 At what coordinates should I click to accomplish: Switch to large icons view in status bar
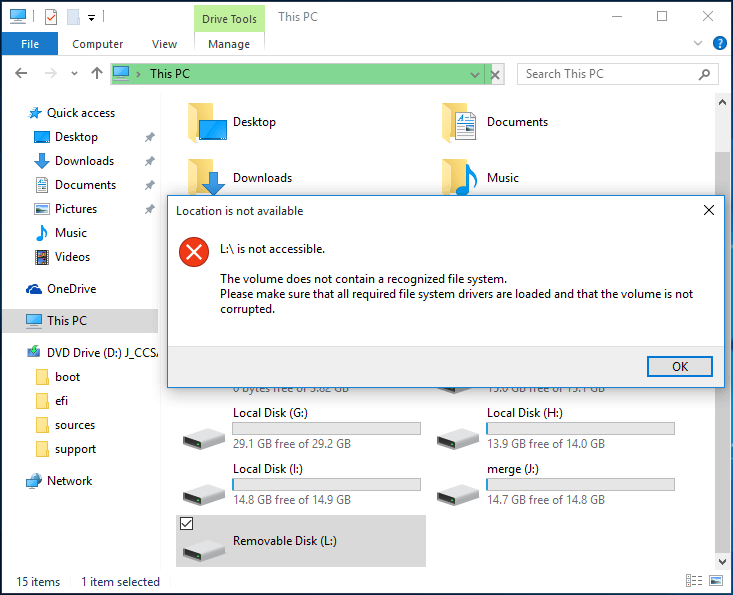(716, 581)
